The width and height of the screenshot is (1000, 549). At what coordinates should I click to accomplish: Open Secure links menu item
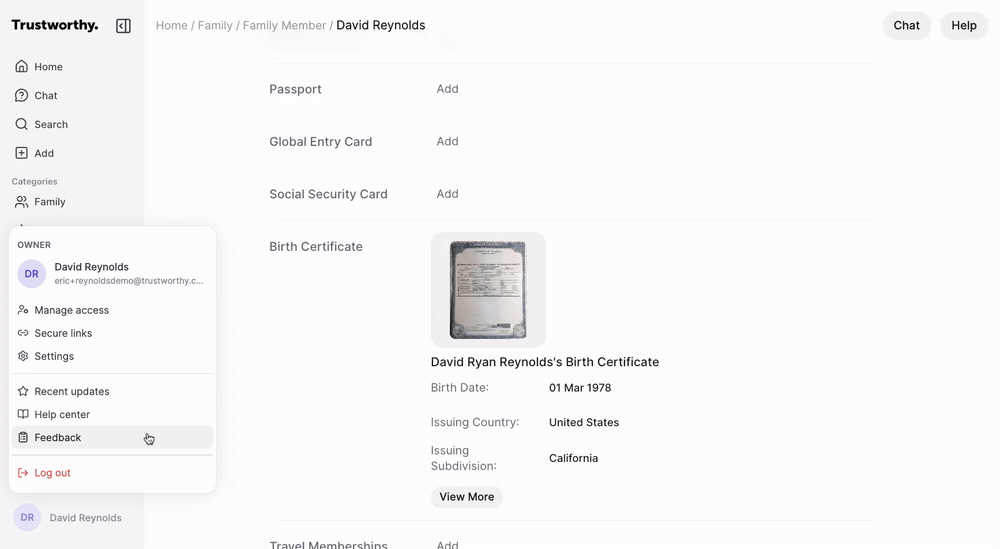[63, 333]
